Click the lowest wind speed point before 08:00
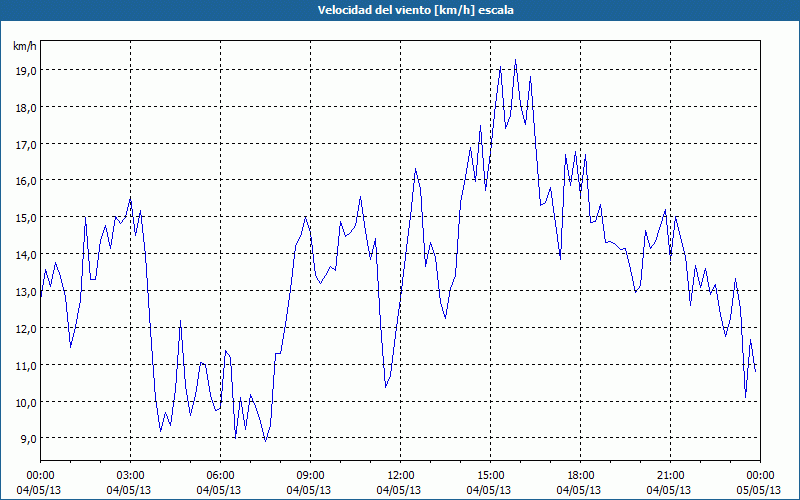Image resolution: width=800 pixels, height=500 pixels. (x=265, y=441)
